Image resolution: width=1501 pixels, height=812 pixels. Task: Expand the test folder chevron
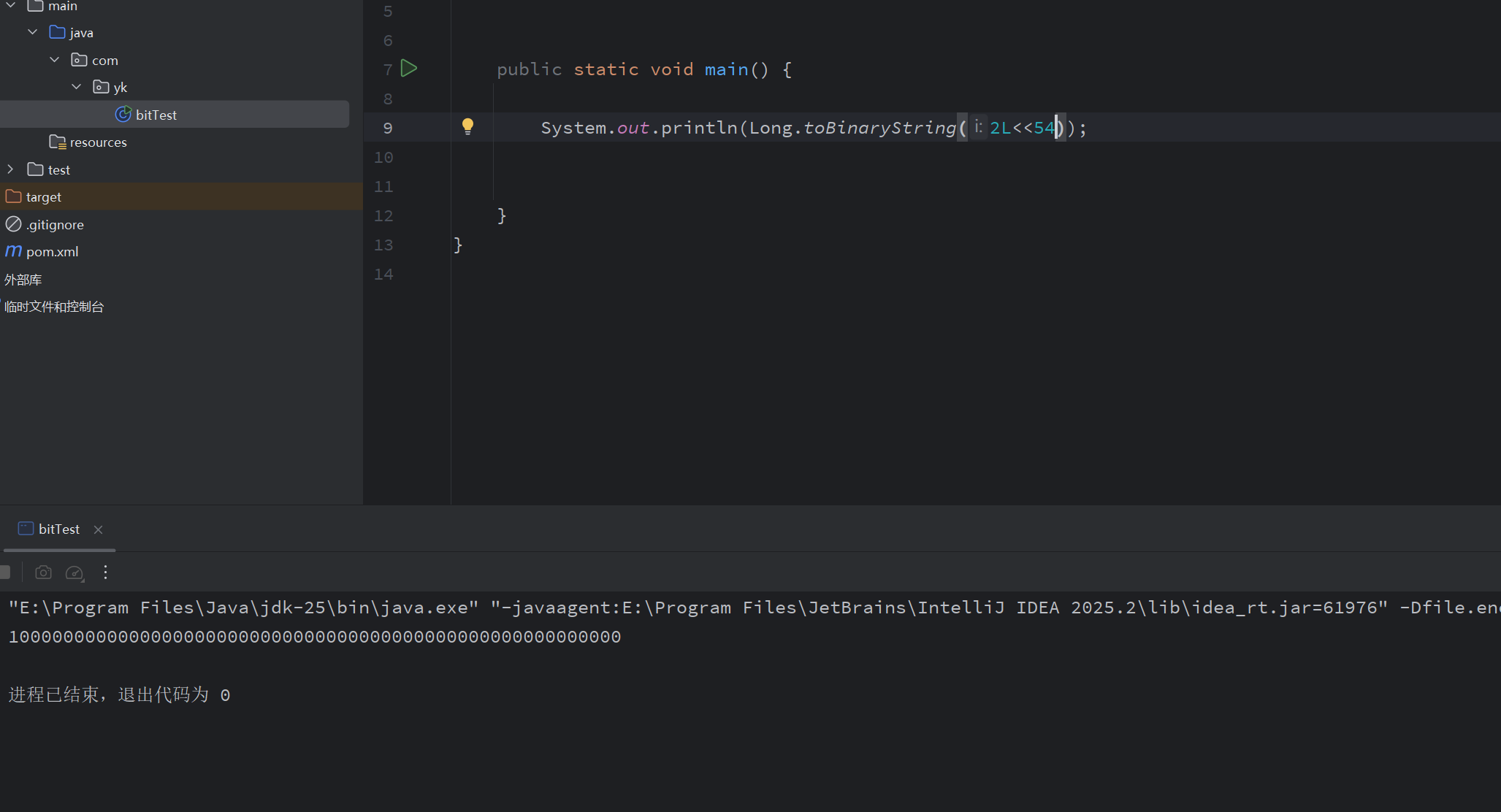coord(10,169)
